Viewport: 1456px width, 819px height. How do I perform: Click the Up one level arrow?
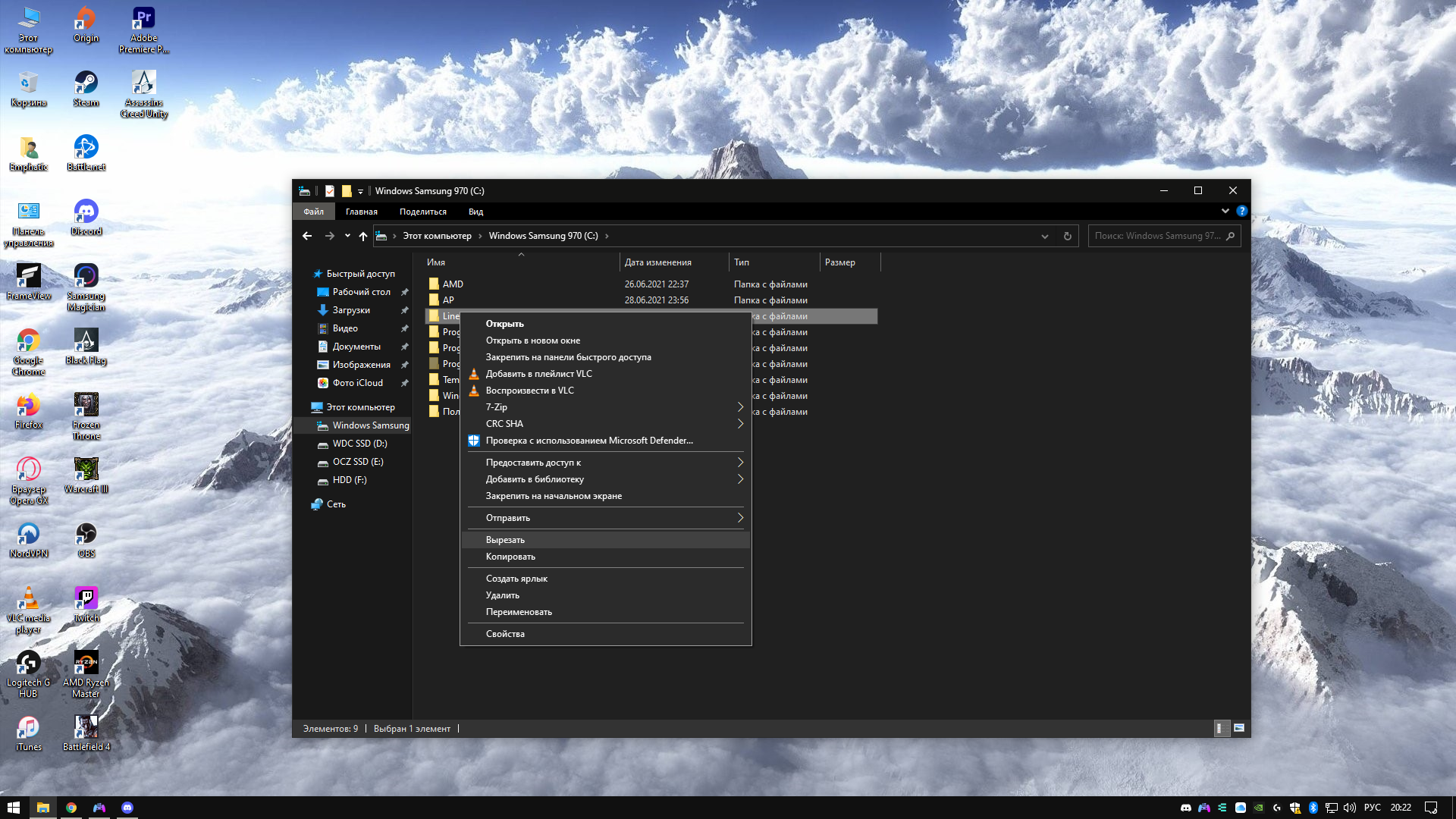click(x=363, y=236)
